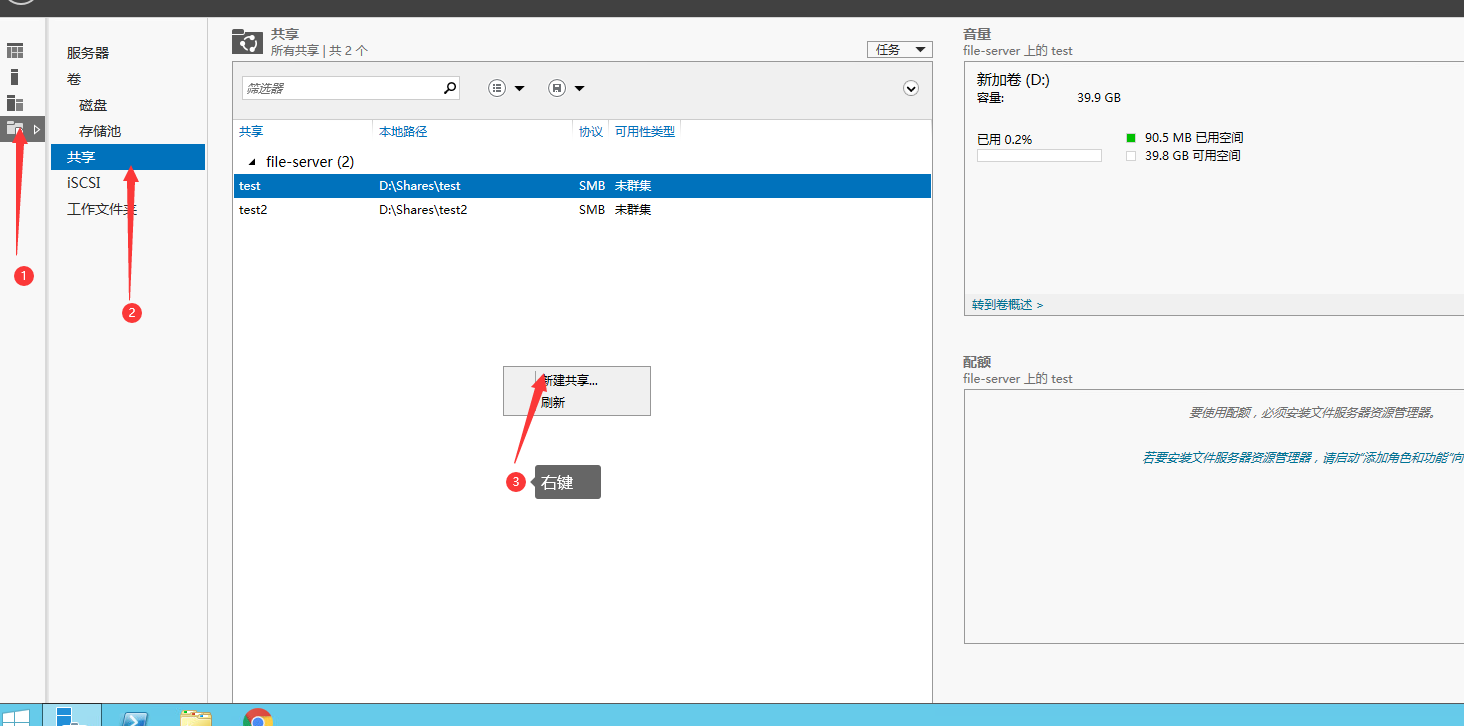This screenshot has height=726, width=1464.
Task: Sort by the 协议 column header
Action: (591, 131)
